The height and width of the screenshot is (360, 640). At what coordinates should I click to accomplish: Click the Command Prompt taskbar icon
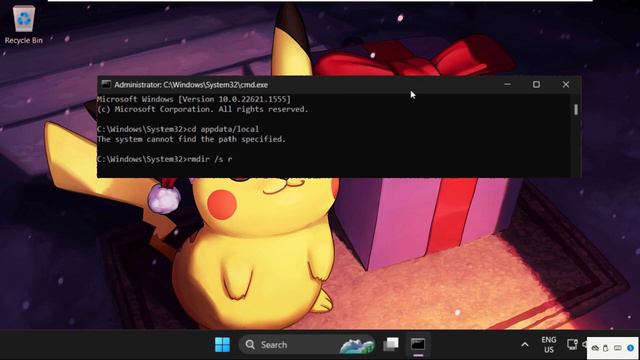(418, 344)
